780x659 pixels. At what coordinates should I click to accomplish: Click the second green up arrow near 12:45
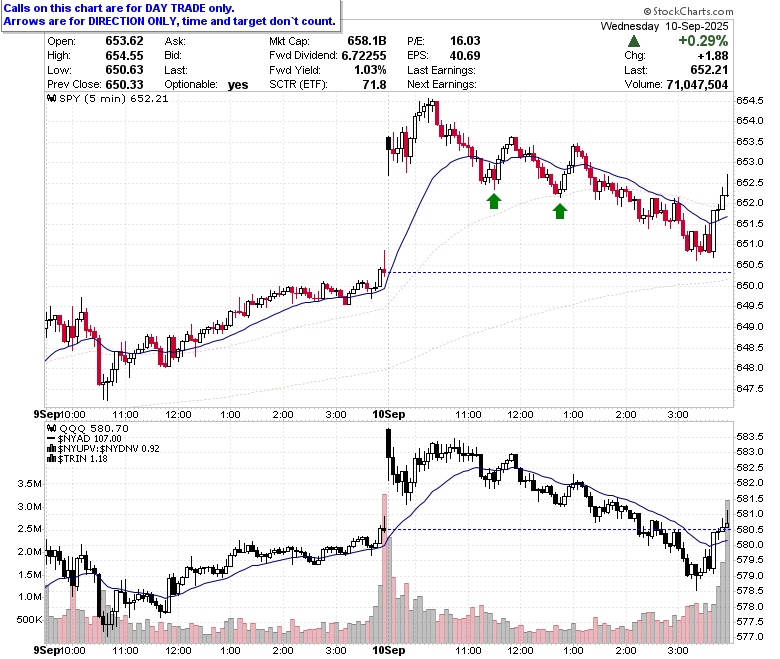[560, 211]
